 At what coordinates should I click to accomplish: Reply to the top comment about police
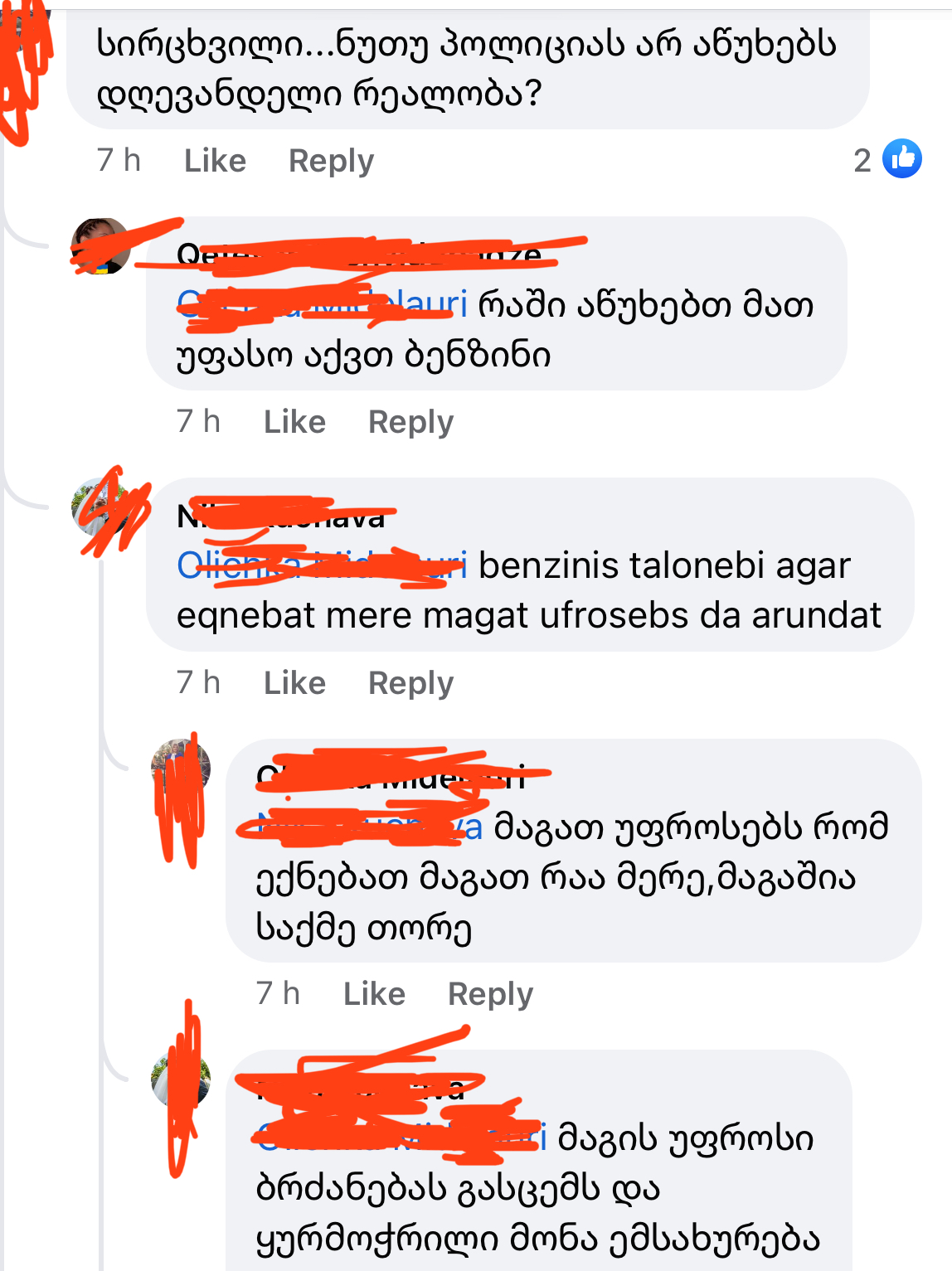tap(331, 161)
